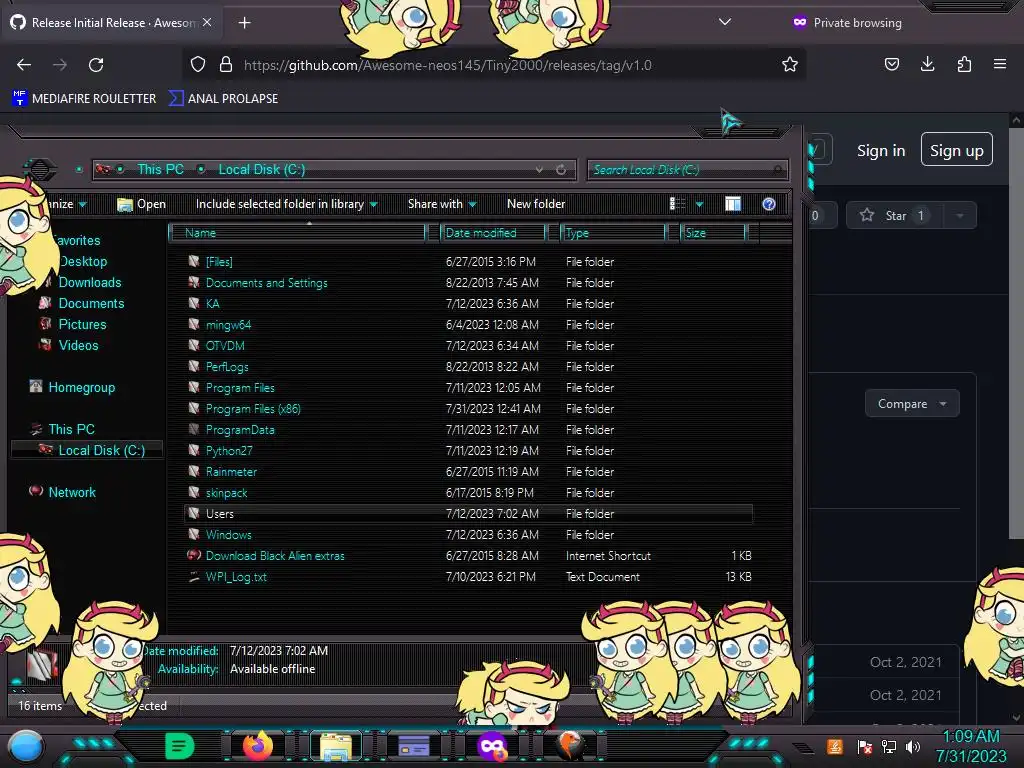Screen dimensions: 1024x768
Task: Click Open in Explorer toolbar
Action: [142, 204]
